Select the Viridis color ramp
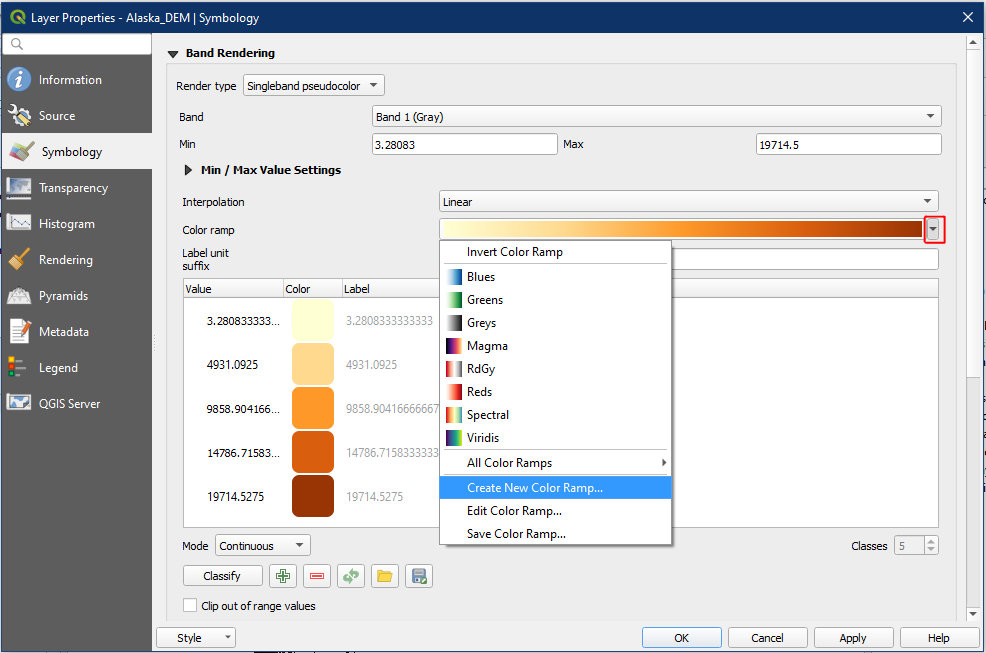The width and height of the screenshot is (986, 653). coord(483,438)
